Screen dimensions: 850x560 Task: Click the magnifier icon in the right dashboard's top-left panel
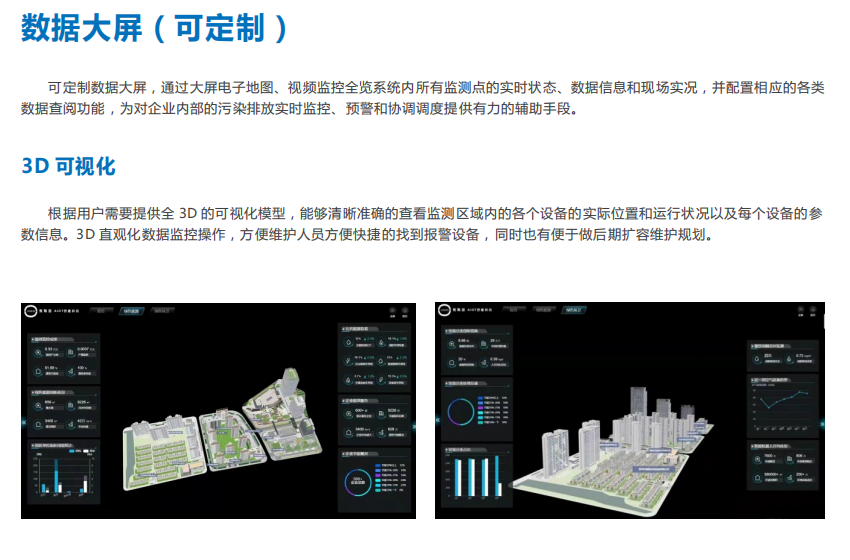point(451,343)
